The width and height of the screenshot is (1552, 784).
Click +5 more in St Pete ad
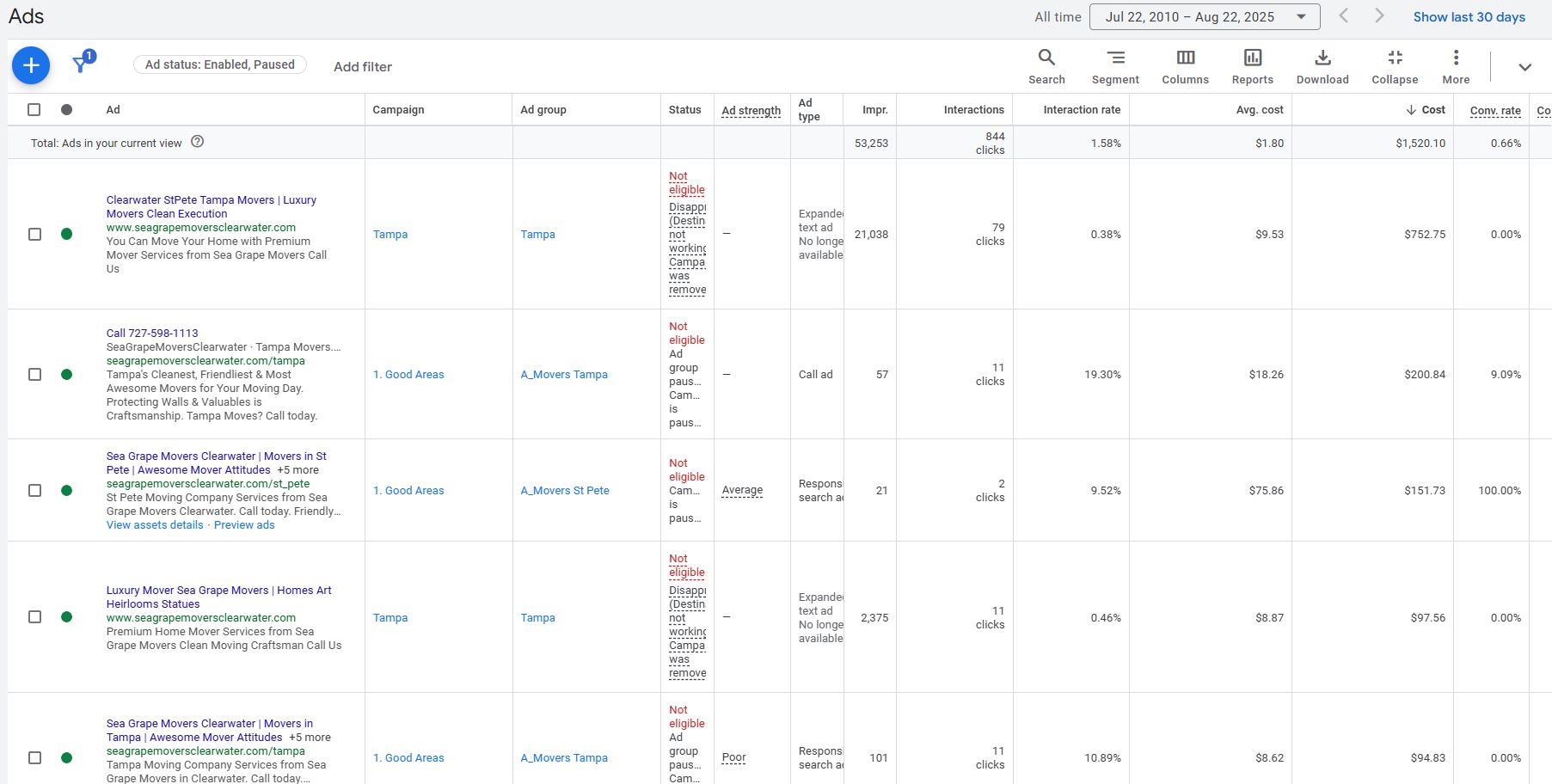[298, 469]
